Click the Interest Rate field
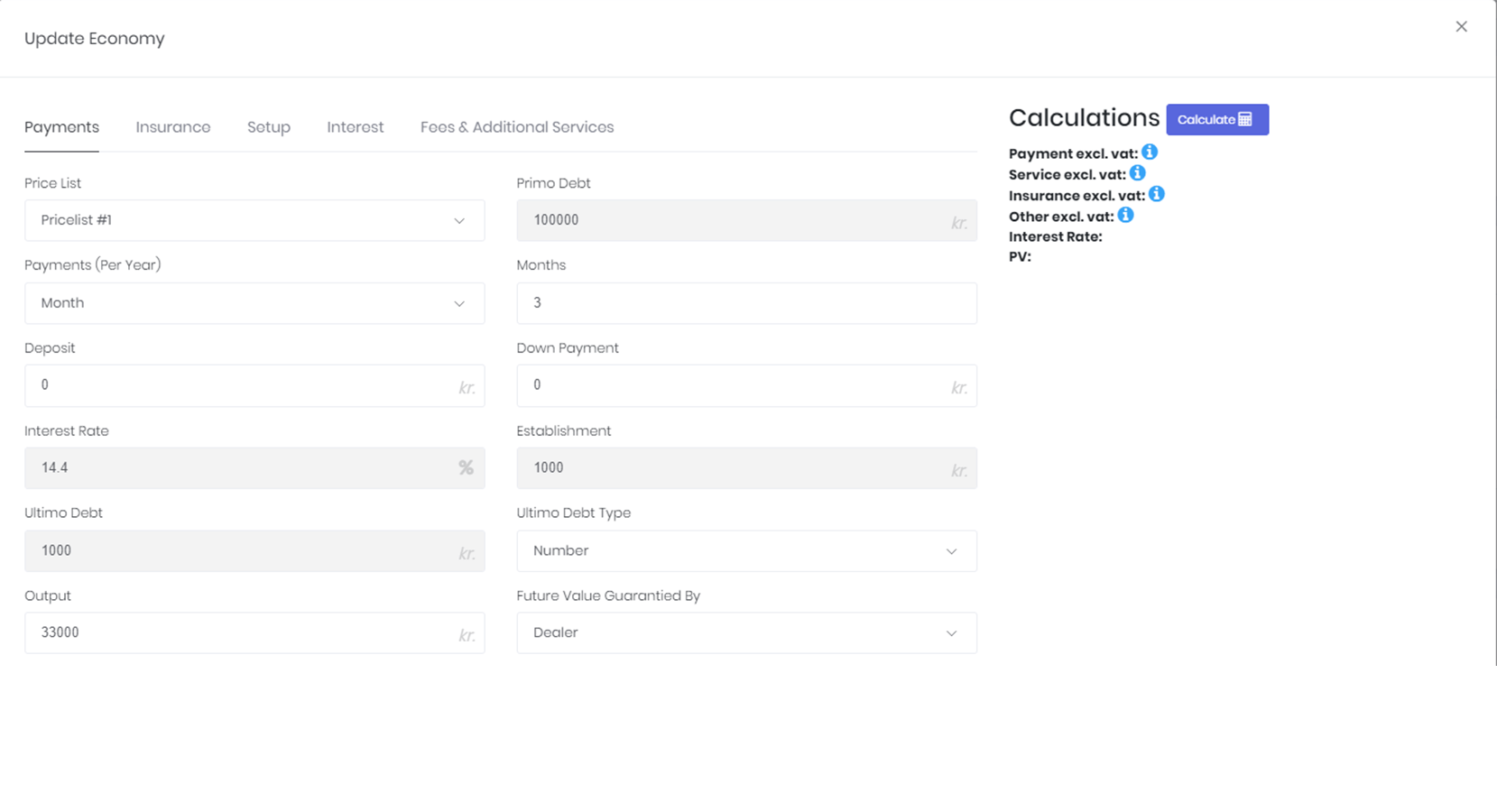 click(254, 468)
